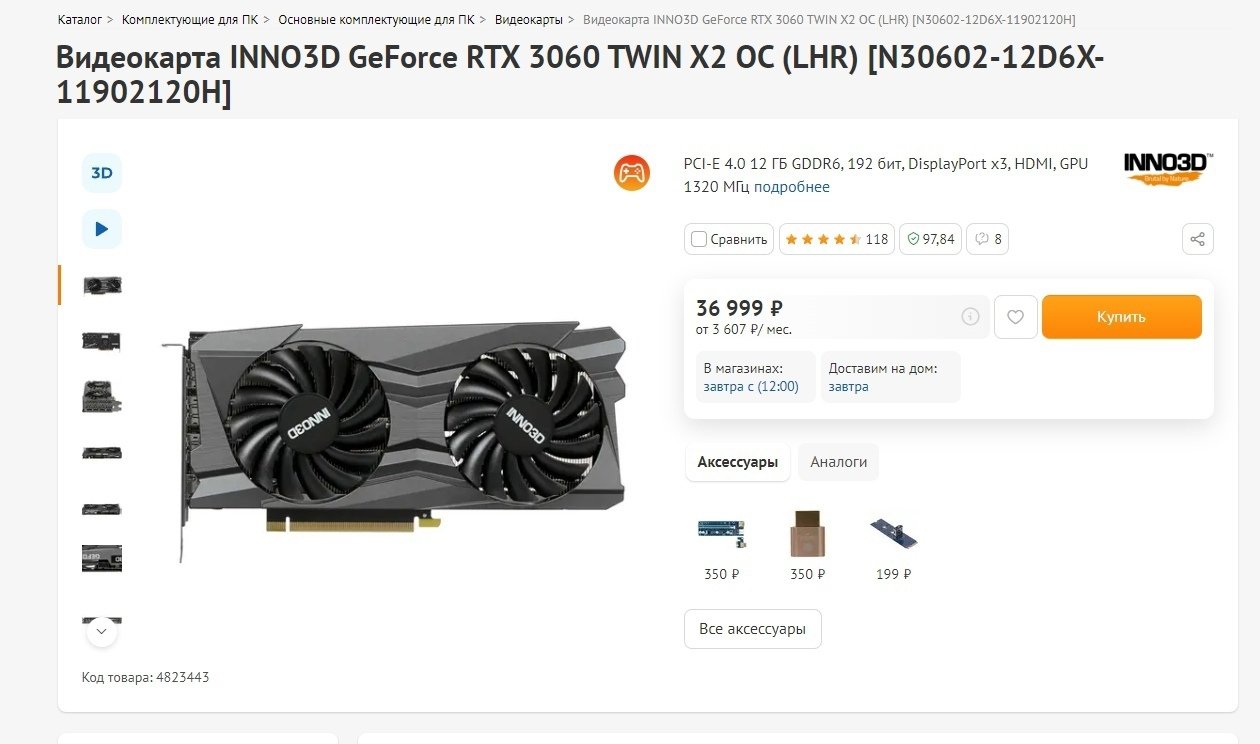The height and width of the screenshot is (744, 1260).
Task: Click the store pickup link завтра с (12:00)
Action: (751, 386)
